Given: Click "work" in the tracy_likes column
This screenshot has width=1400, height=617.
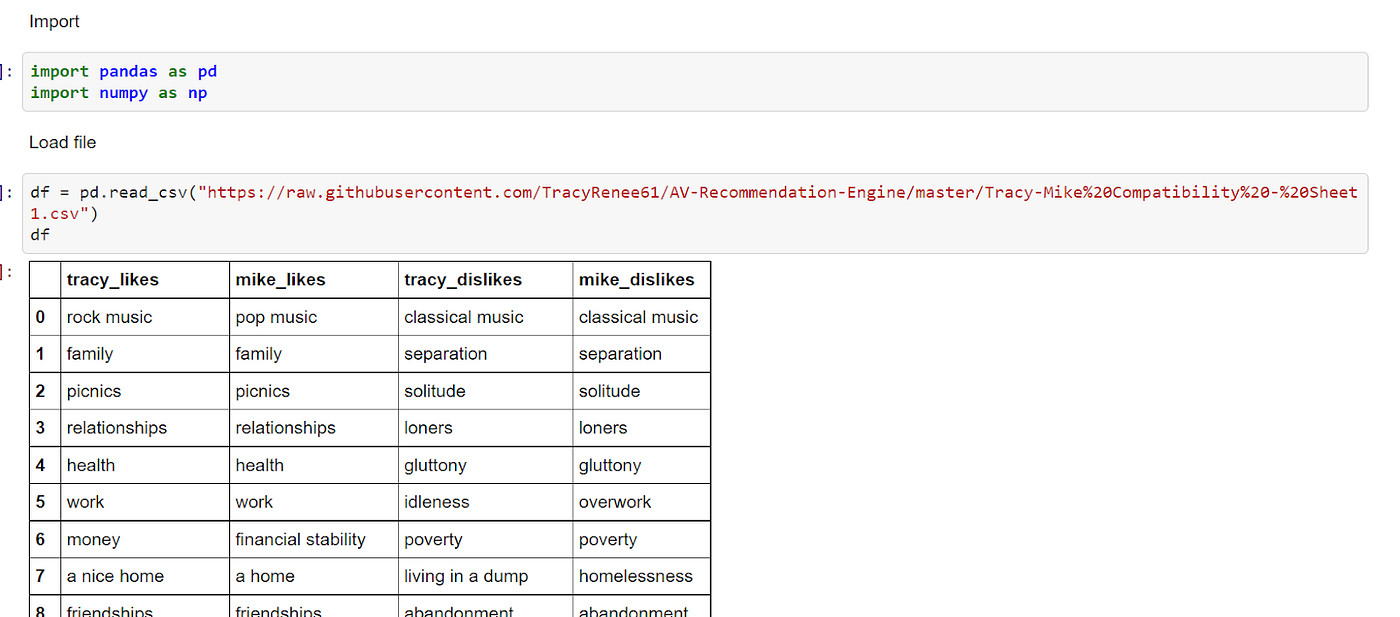Looking at the screenshot, I should (x=86, y=502).
